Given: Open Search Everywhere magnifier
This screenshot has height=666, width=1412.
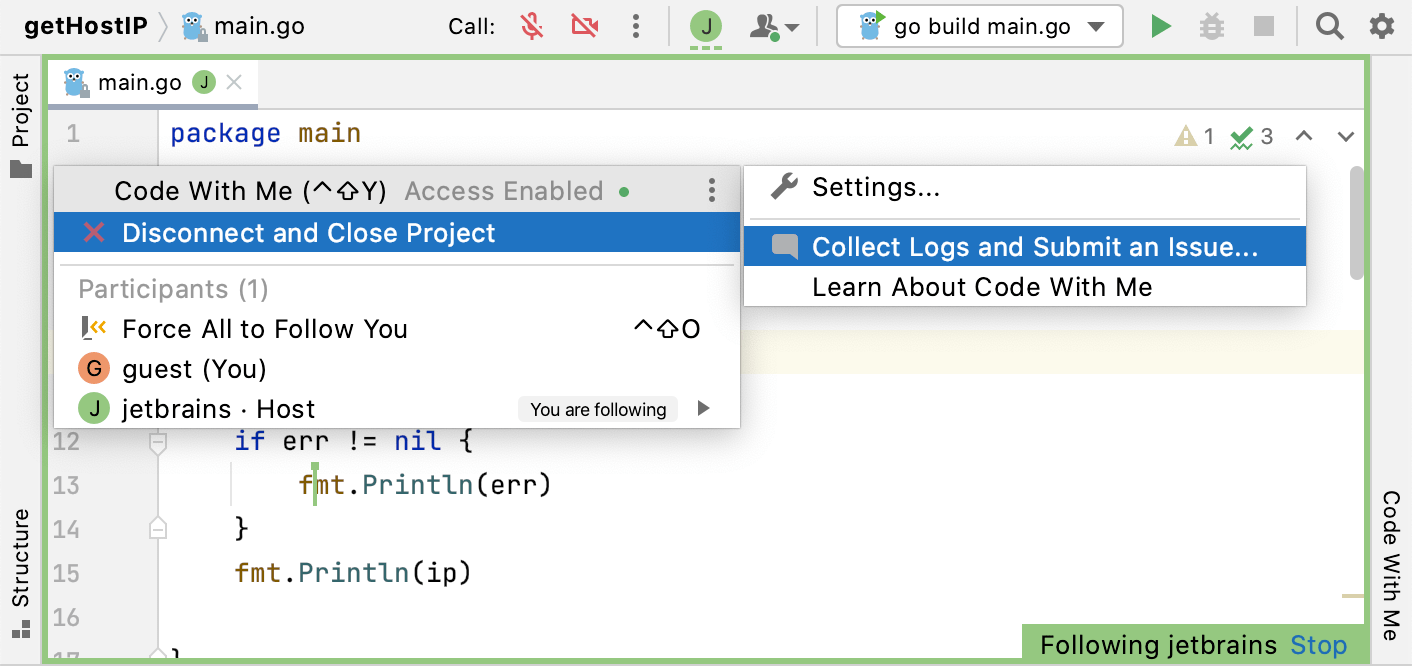Looking at the screenshot, I should pyautogui.click(x=1329, y=27).
